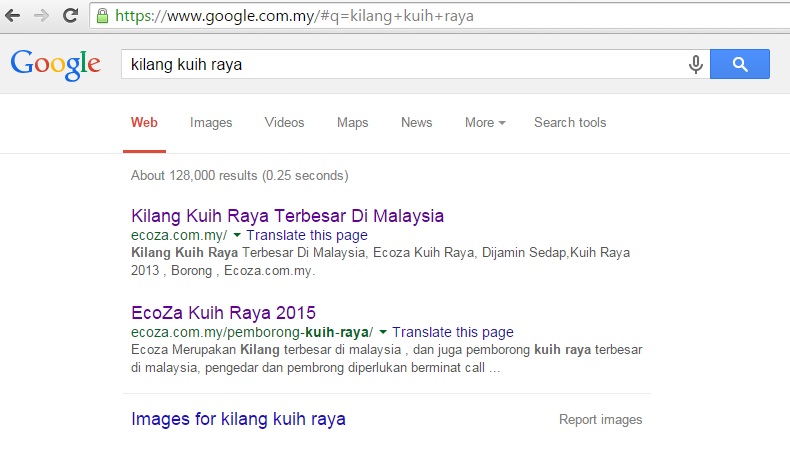790x452 pixels.
Task: Click the blue magnifier search button
Action: coord(740,64)
